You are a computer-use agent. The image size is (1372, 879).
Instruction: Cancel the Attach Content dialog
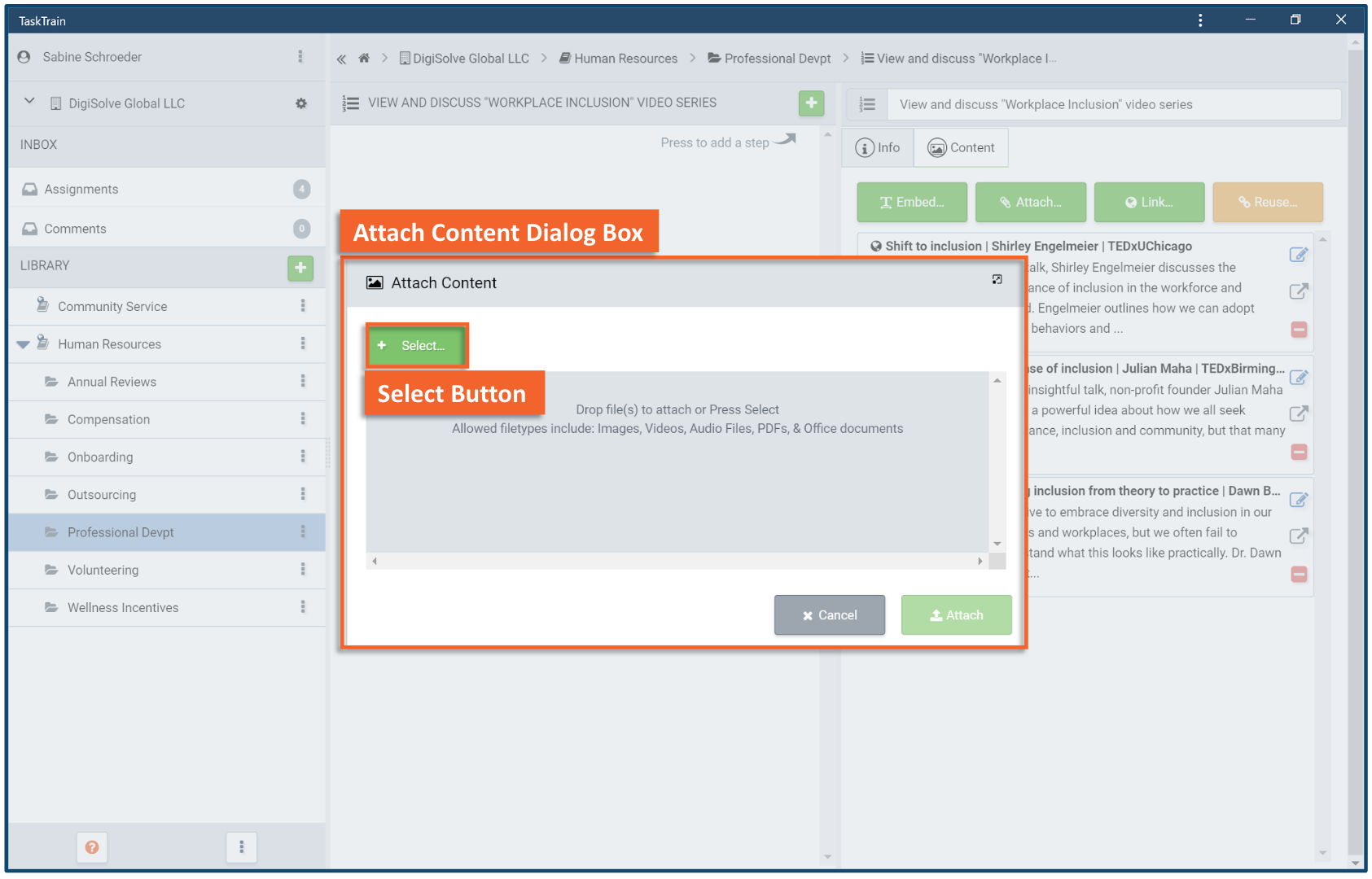tap(829, 615)
